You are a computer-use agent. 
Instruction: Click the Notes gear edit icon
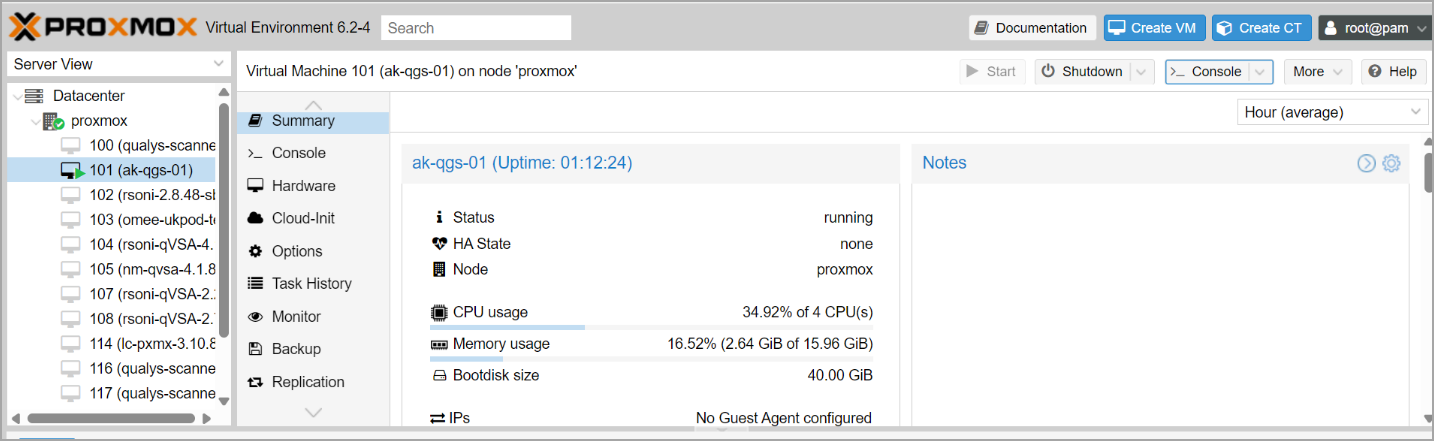pyautogui.click(x=1391, y=163)
